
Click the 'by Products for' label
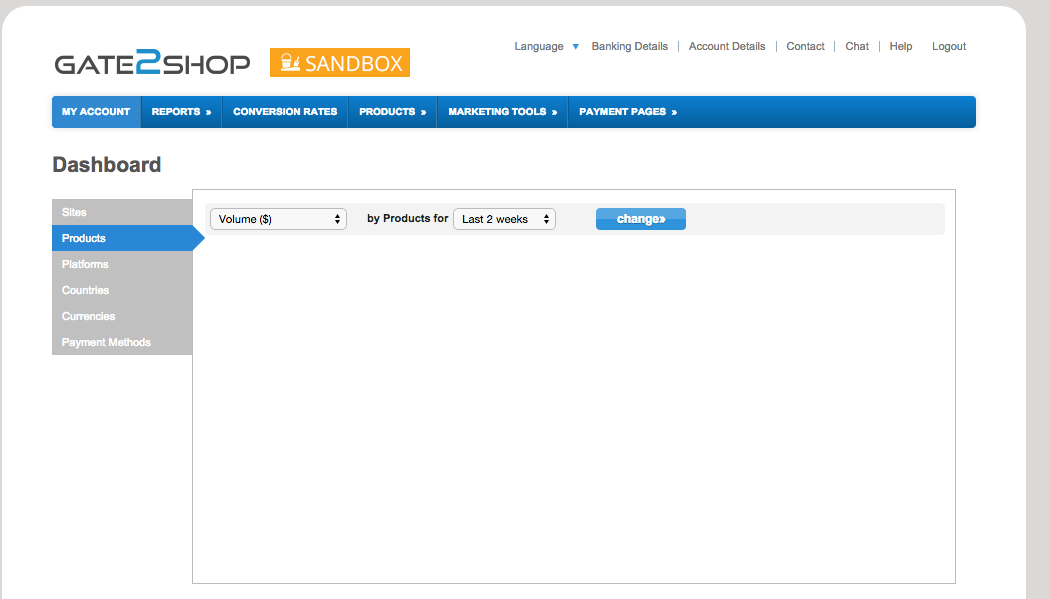[408, 218]
